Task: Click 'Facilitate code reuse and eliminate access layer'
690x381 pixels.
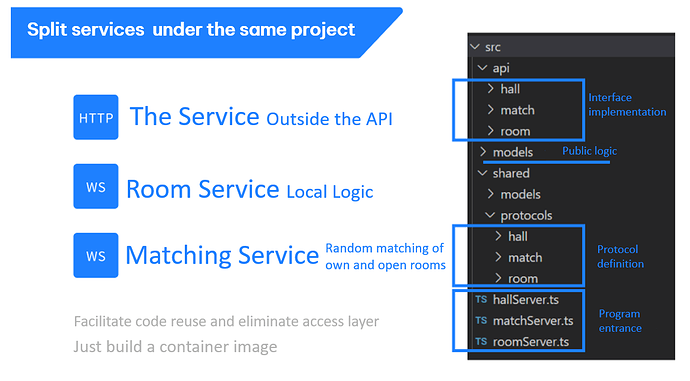Action: 226,322
